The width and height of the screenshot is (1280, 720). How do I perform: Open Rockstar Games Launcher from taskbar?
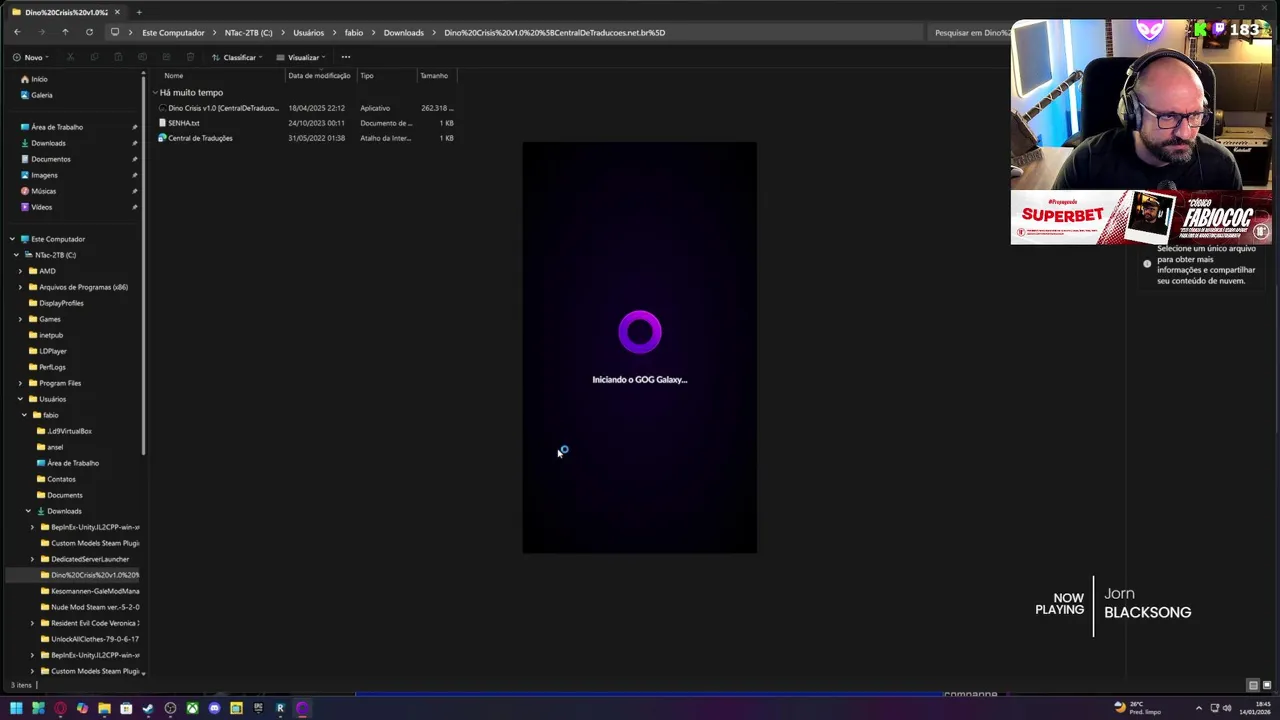click(x=280, y=708)
